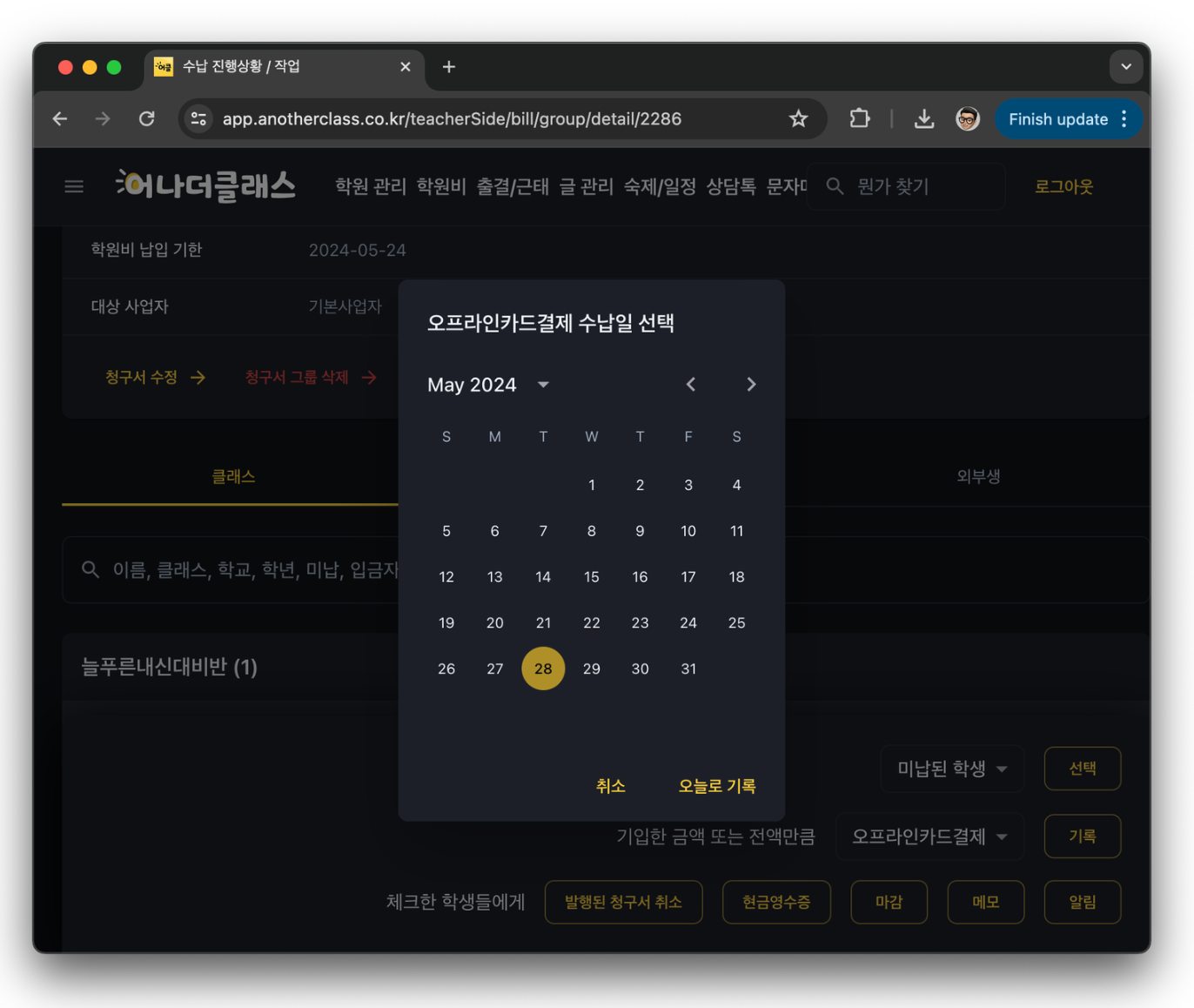Click the 뭔가 찾기 search field
The height and width of the screenshot is (1008, 1194).
[906, 186]
